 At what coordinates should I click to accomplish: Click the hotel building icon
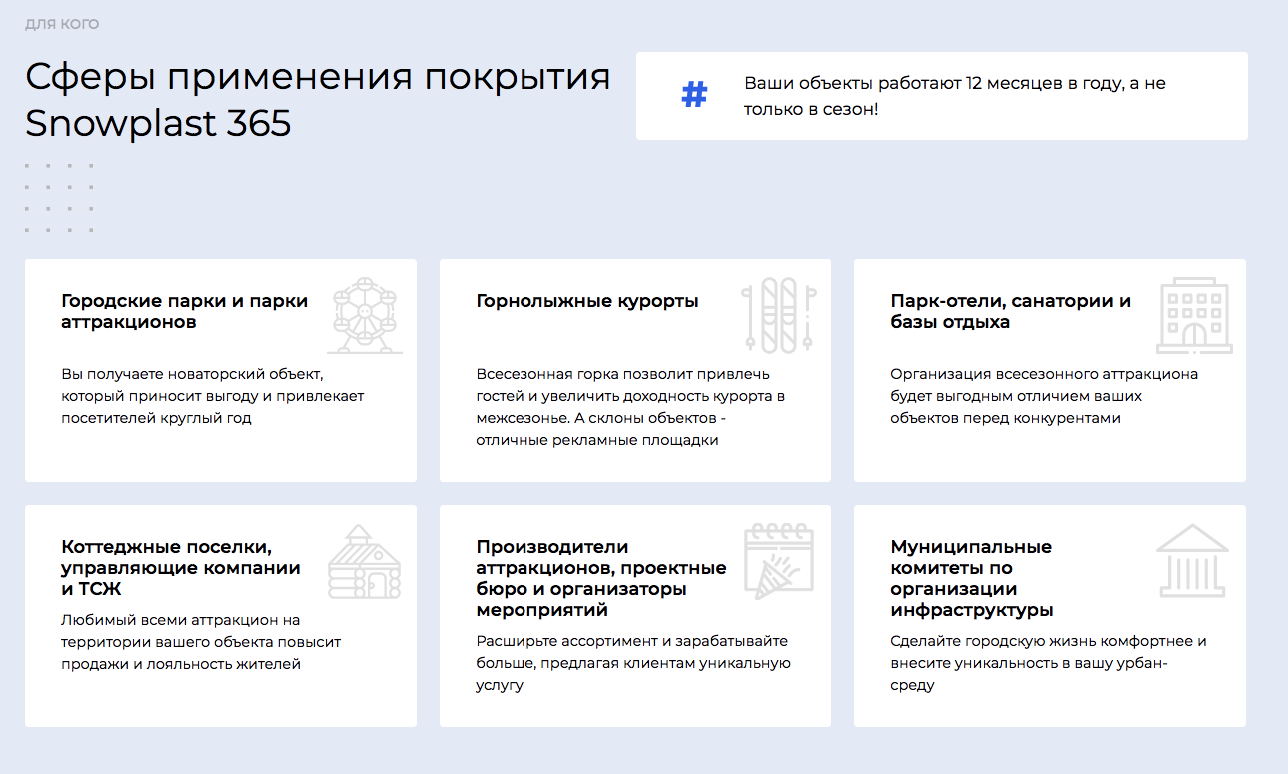(1194, 316)
